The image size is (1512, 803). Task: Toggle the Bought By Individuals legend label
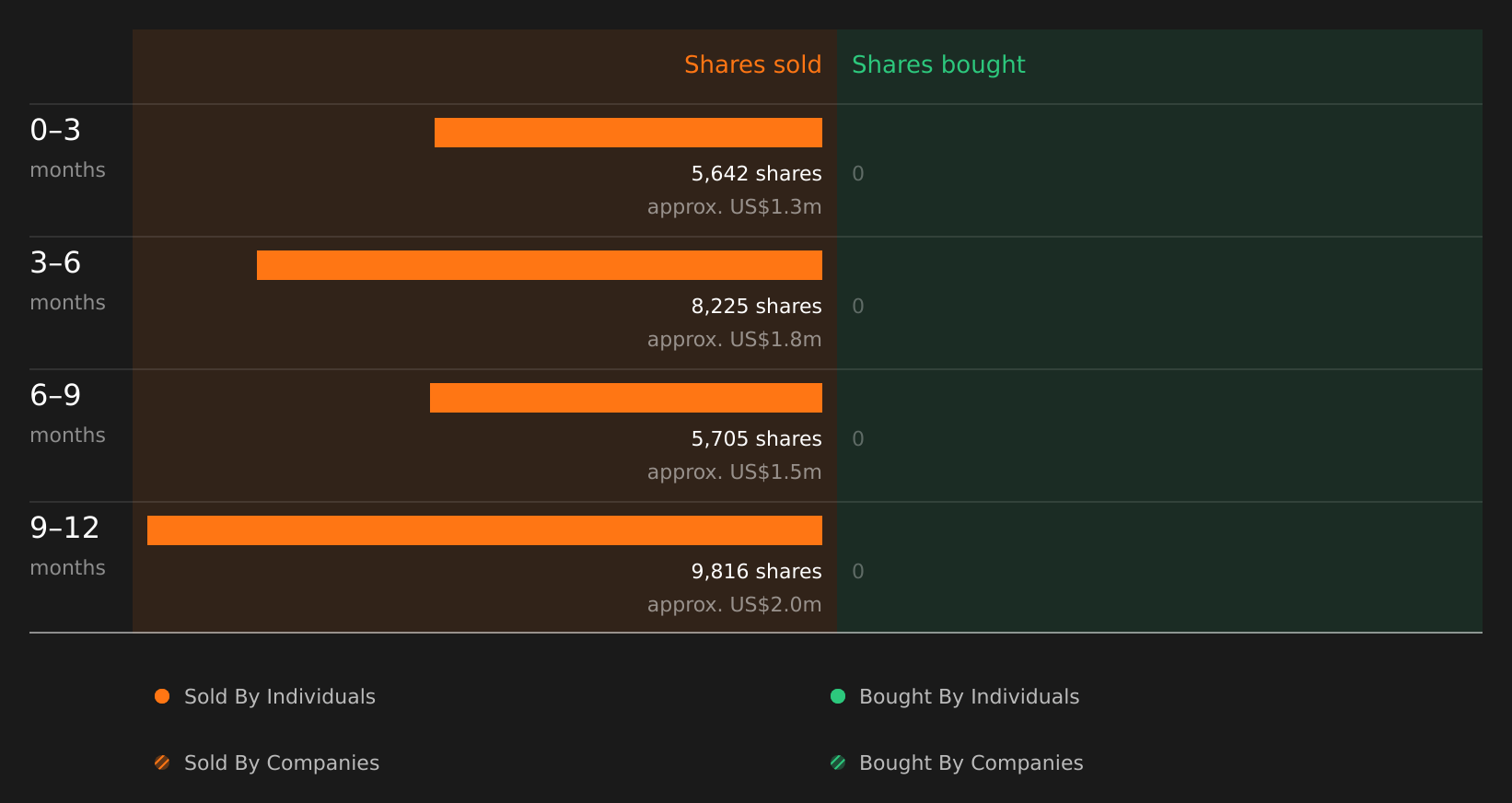(x=969, y=697)
